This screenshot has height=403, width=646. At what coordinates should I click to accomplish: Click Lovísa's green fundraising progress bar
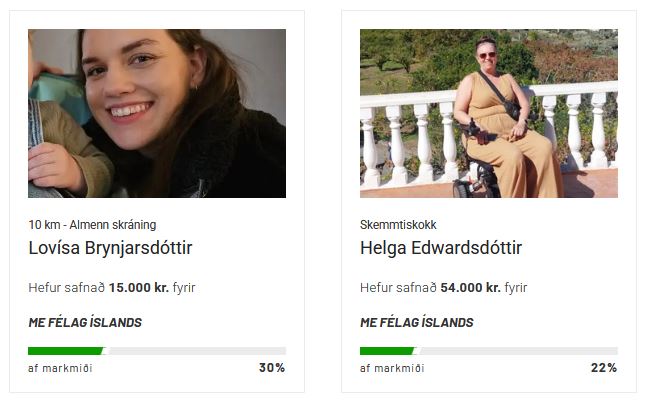(x=65, y=351)
